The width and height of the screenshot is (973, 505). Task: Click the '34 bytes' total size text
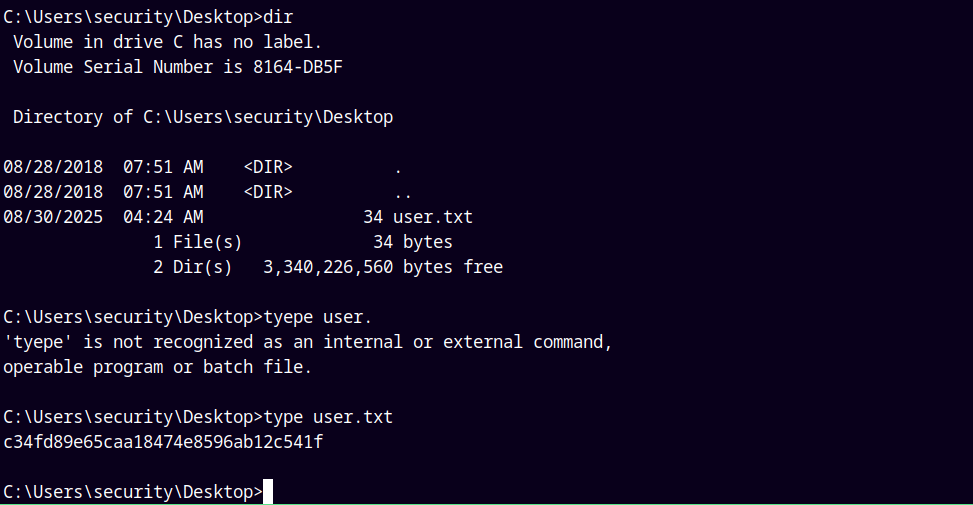pos(413,242)
